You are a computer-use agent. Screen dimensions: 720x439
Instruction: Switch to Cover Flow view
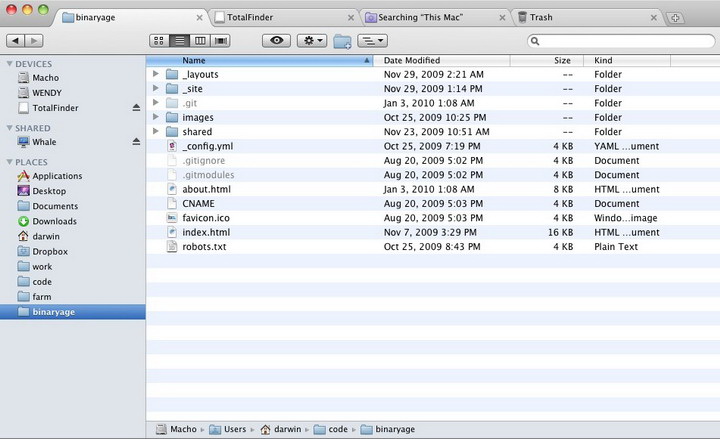(x=221, y=41)
